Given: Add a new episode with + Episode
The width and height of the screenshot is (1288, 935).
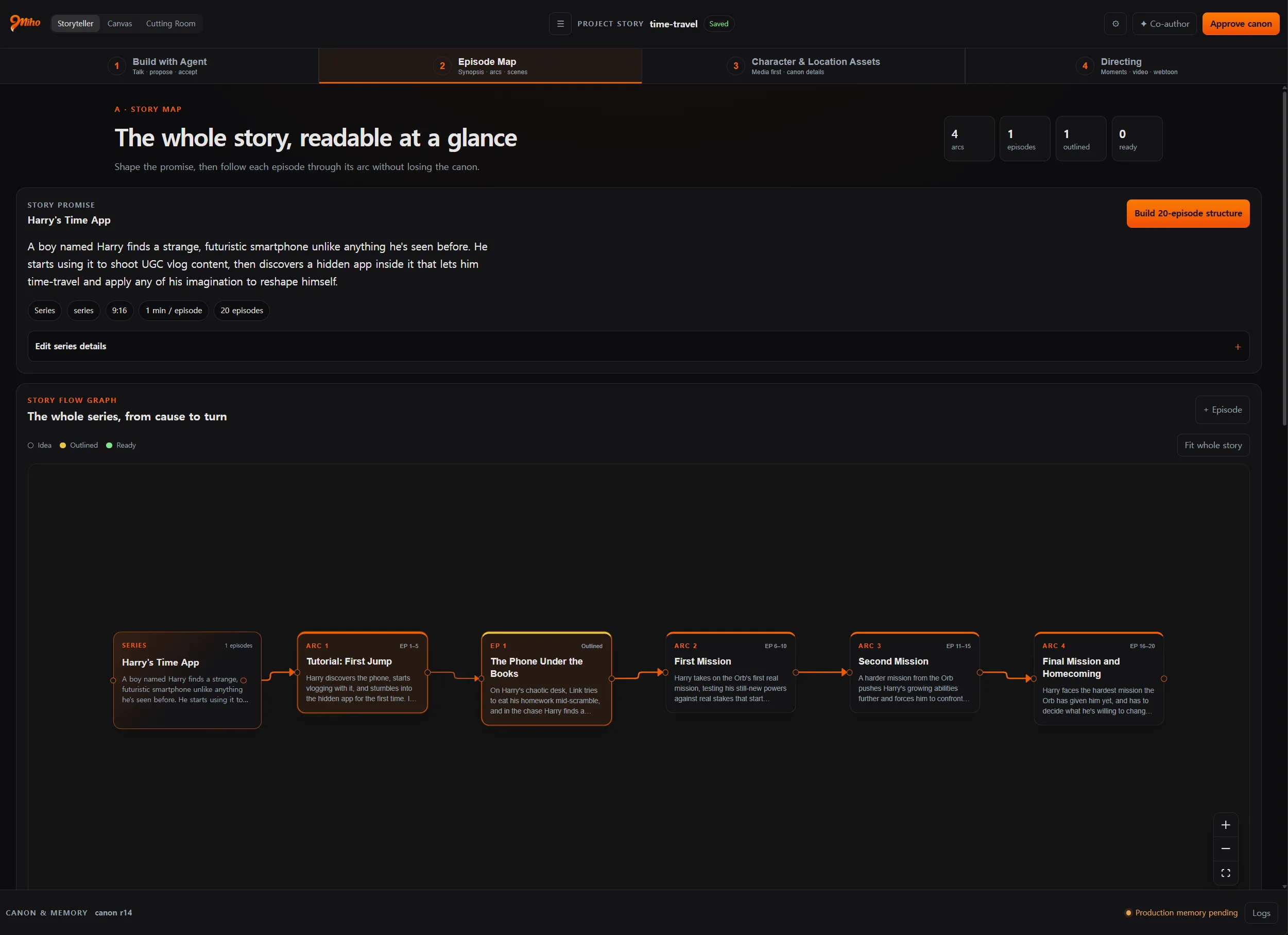Looking at the screenshot, I should point(1222,410).
